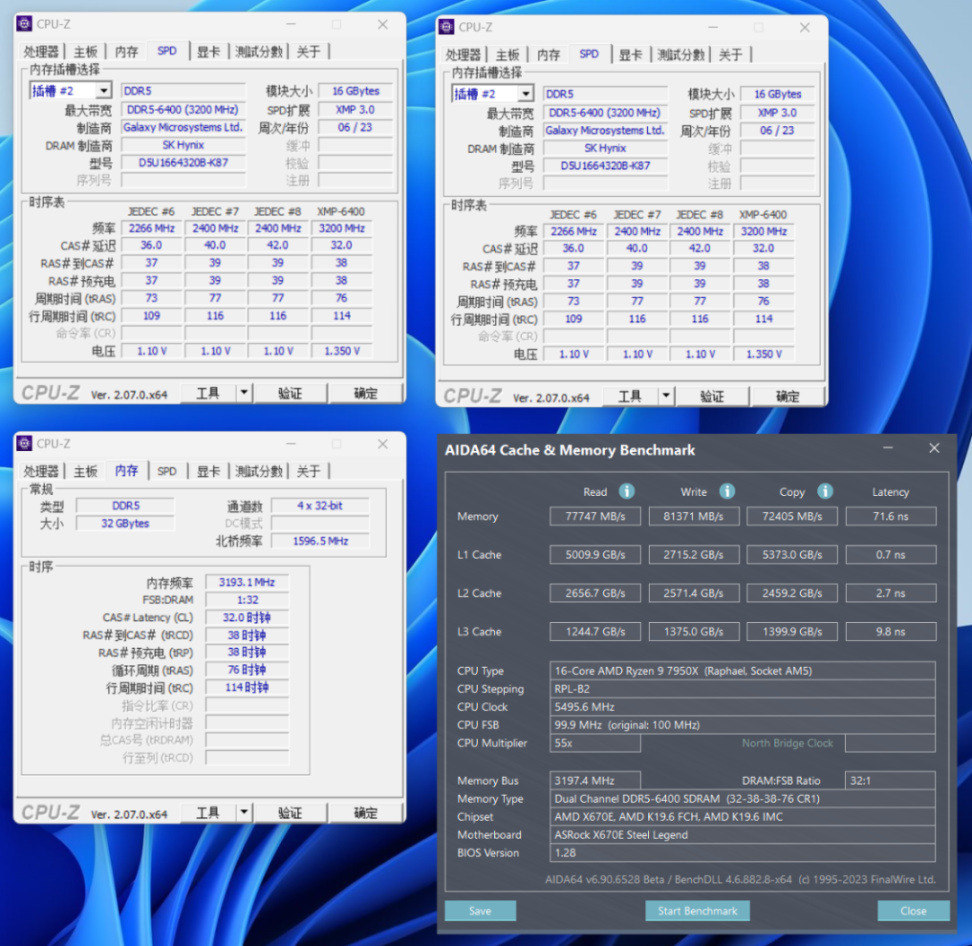Switch to 处理器 tab in top-left CPU-Z
Screen dimensions: 972x946
point(41,51)
